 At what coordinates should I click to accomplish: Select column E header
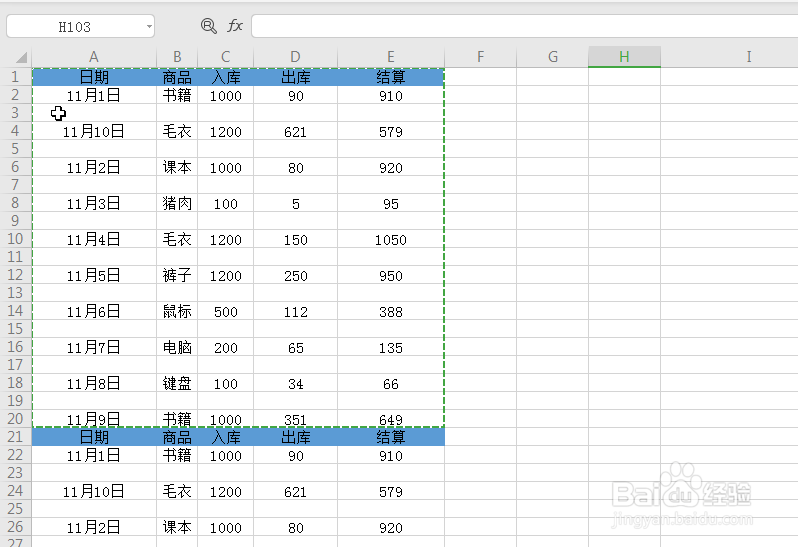[391, 57]
